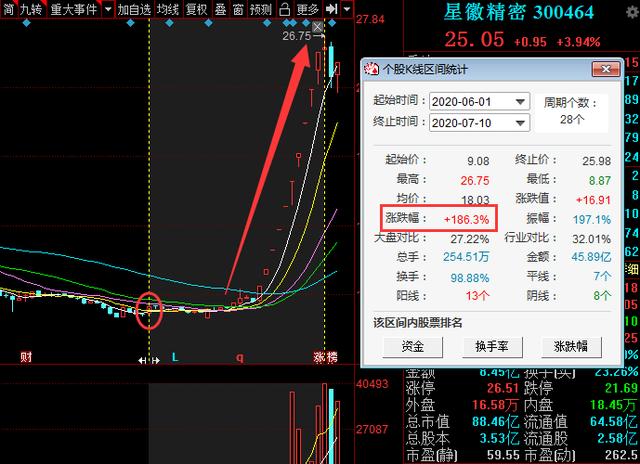The width and height of the screenshot is (640, 464).
Task: Click the 涨 tag at range end
Action: point(319,357)
